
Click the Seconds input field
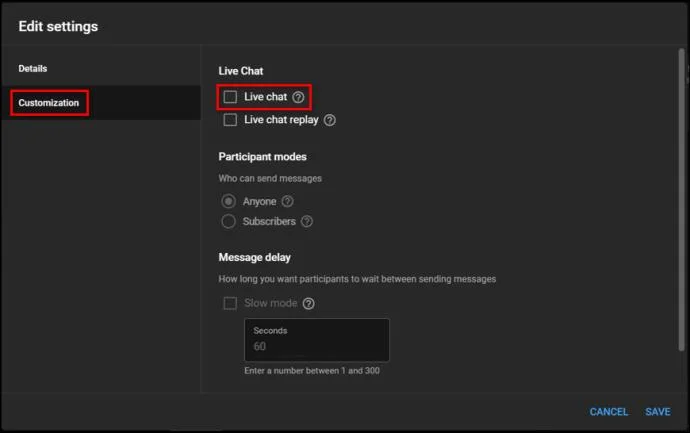tap(317, 340)
